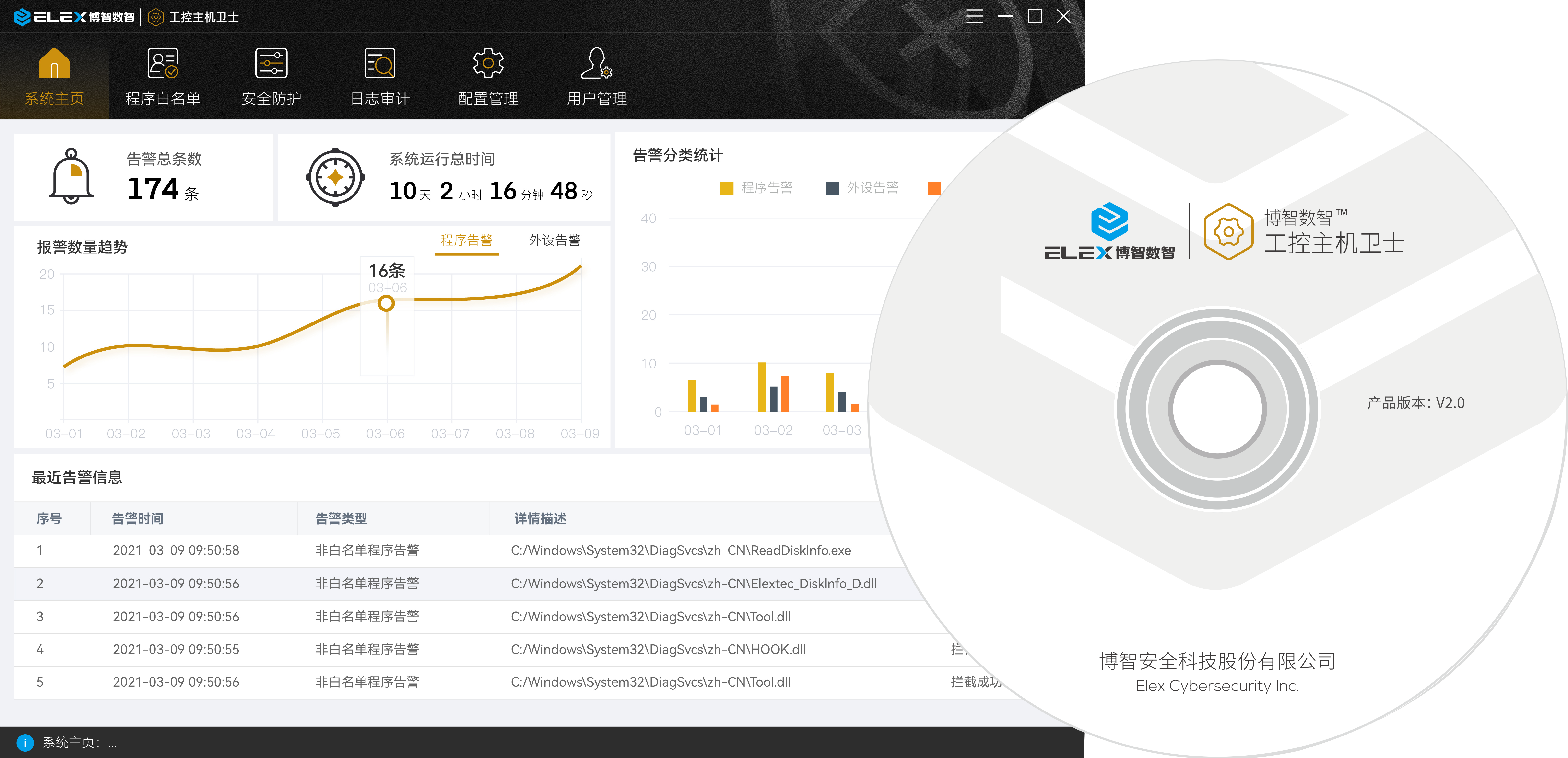1568x758 pixels.
Task: Switch to 程序告警 trend tab
Action: point(466,240)
